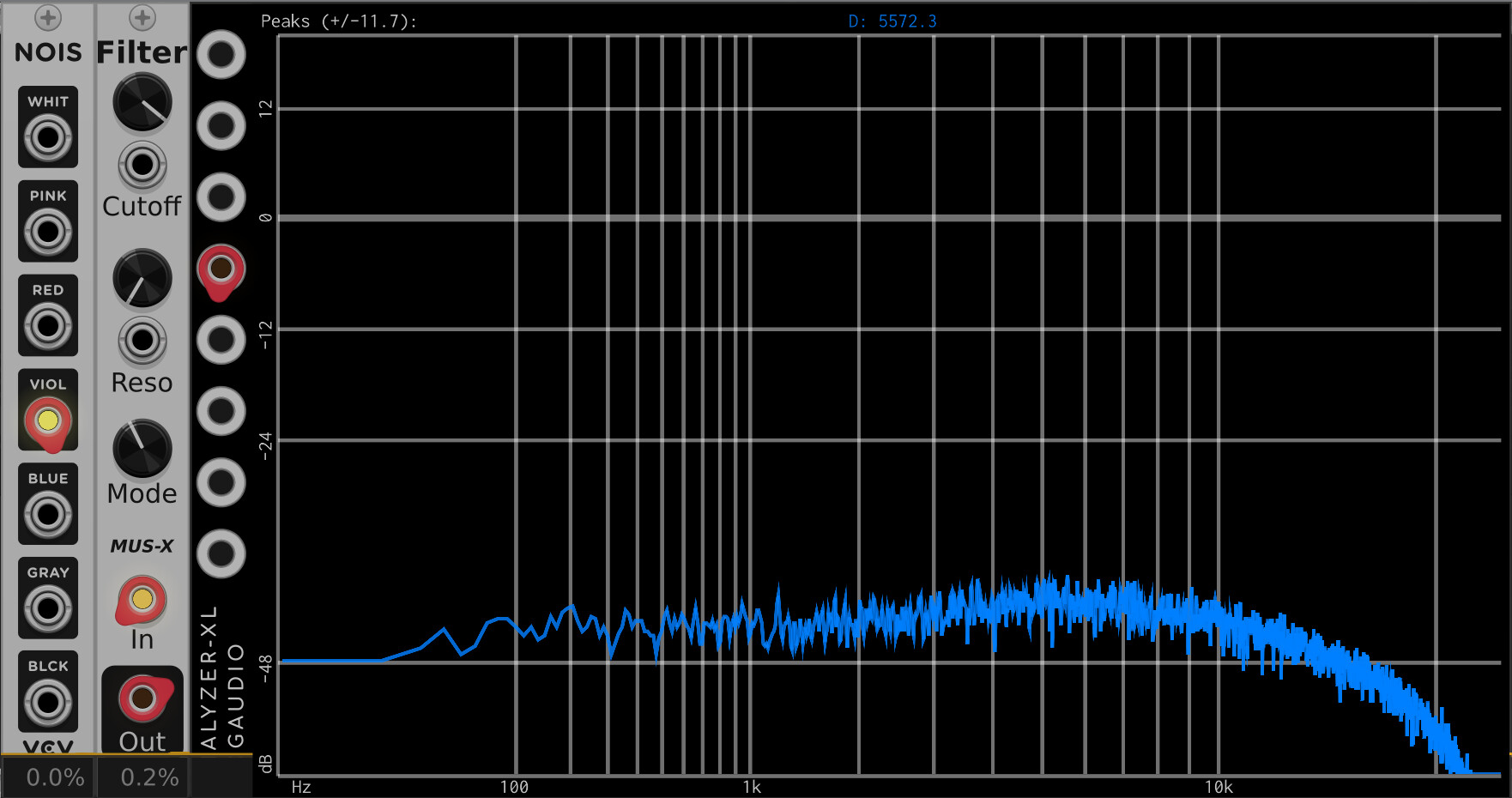Click the topmost analyzer input jack

(221, 55)
